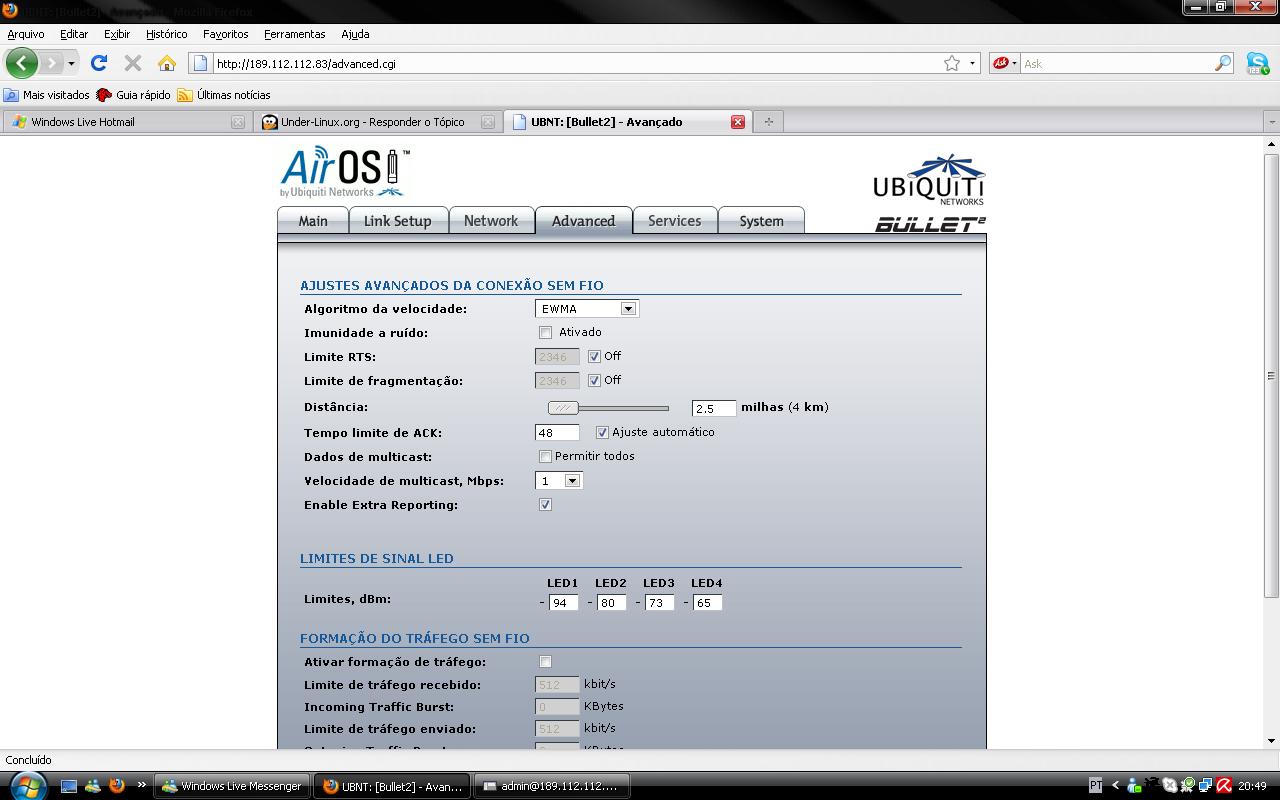The width and height of the screenshot is (1280, 800).
Task: Click the Ubiquiti Networks logo
Action: (929, 180)
